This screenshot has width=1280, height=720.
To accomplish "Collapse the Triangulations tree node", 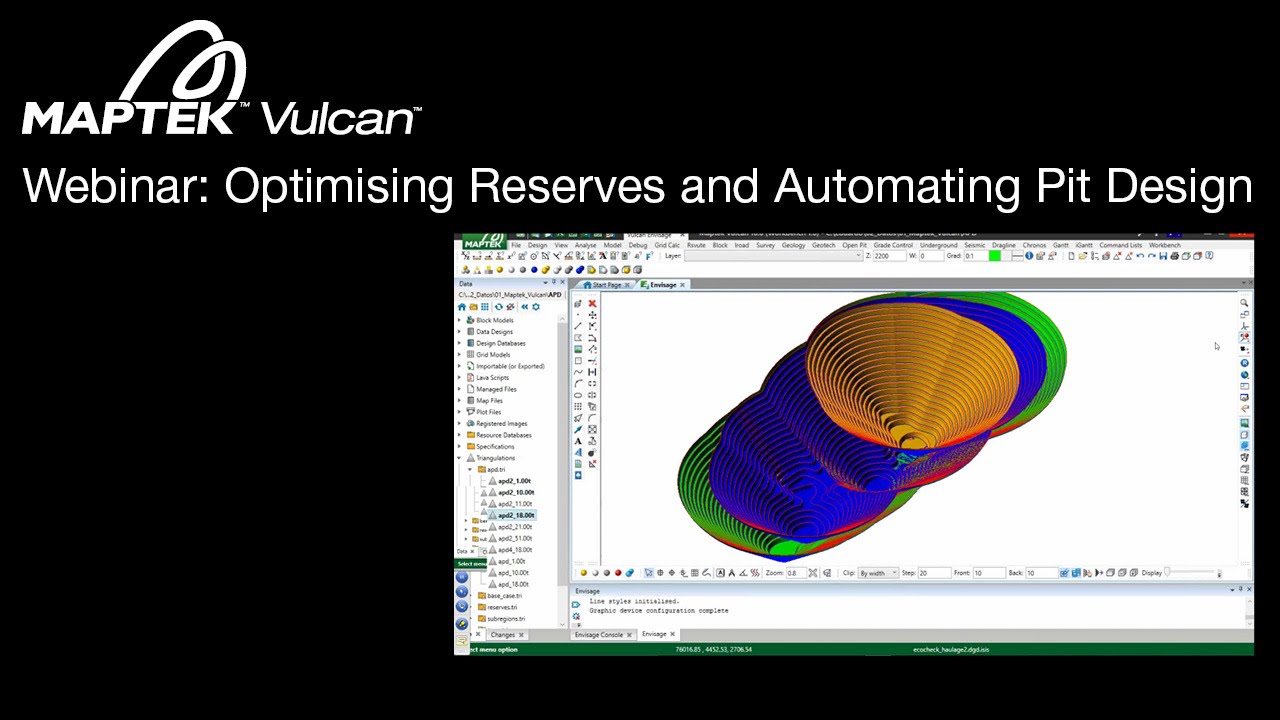I will click(x=460, y=458).
